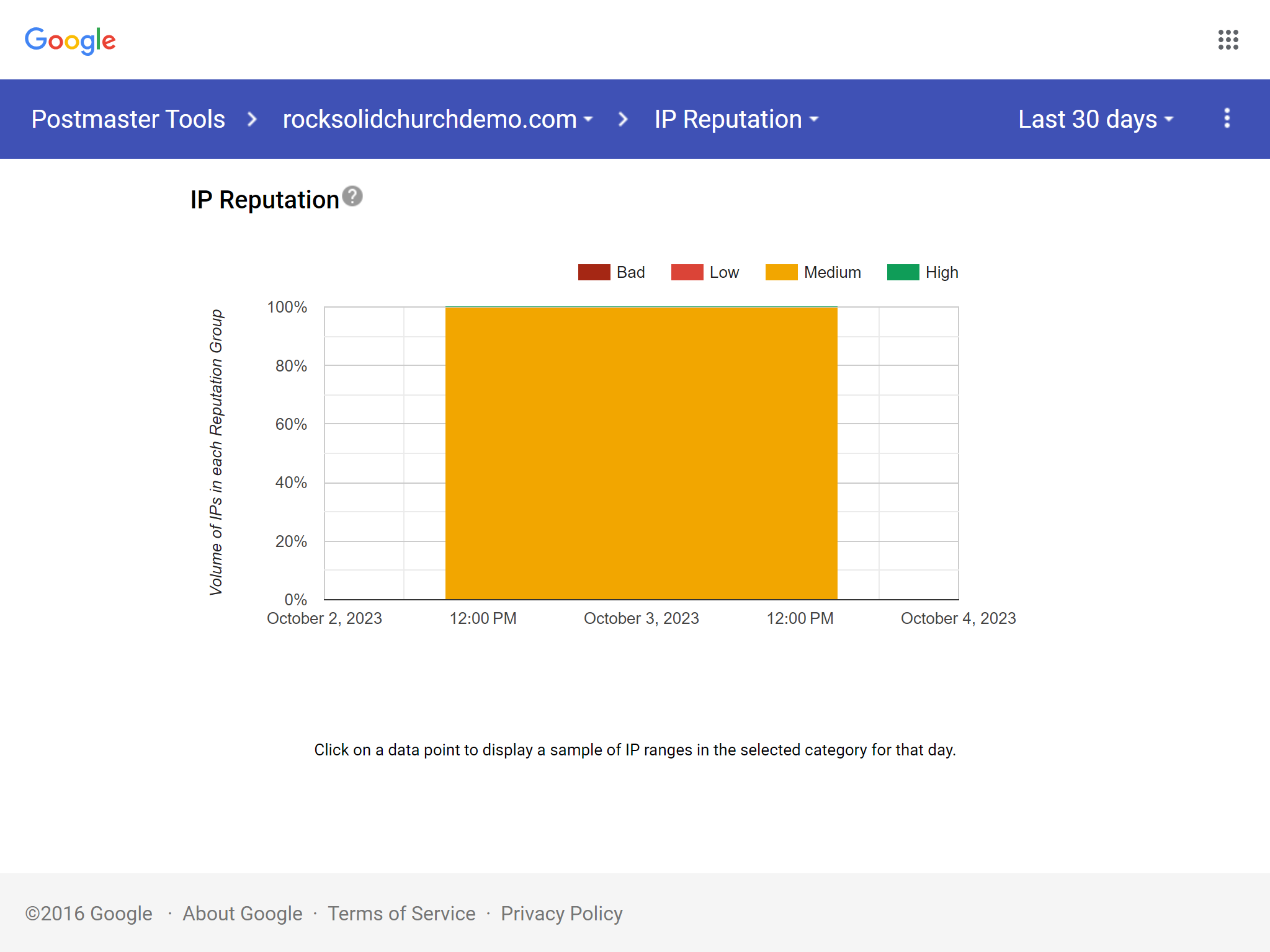Screen dimensions: 1270x952
Task: Click the chevron before IP Reputation breadcrumb
Action: coord(623,119)
